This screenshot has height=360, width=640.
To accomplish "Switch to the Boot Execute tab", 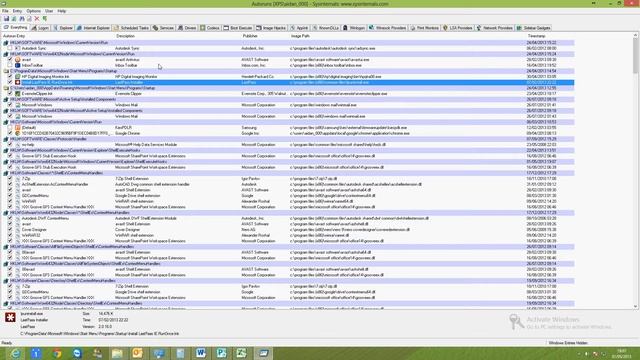I will 238,28.
